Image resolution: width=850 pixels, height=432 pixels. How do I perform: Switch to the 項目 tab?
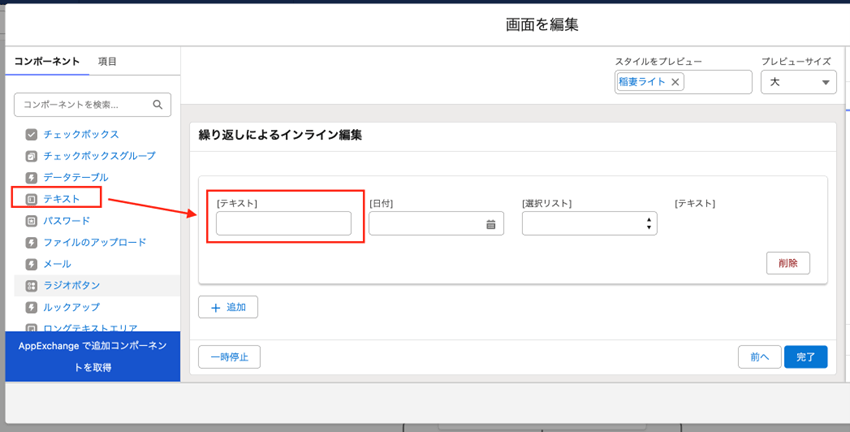click(x=107, y=62)
